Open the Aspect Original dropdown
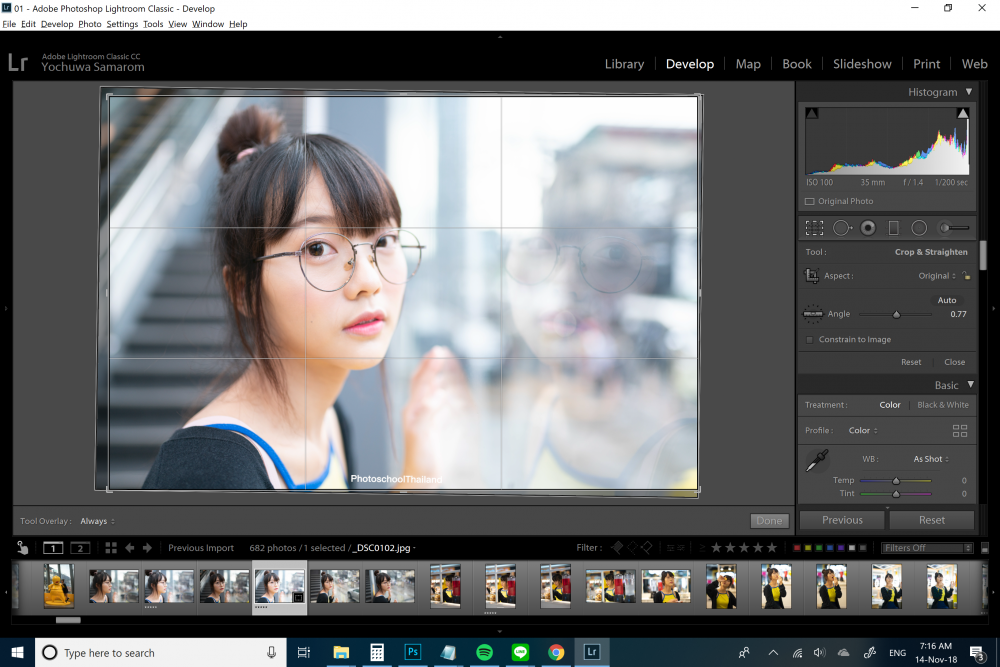1000x667 pixels. (x=937, y=276)
